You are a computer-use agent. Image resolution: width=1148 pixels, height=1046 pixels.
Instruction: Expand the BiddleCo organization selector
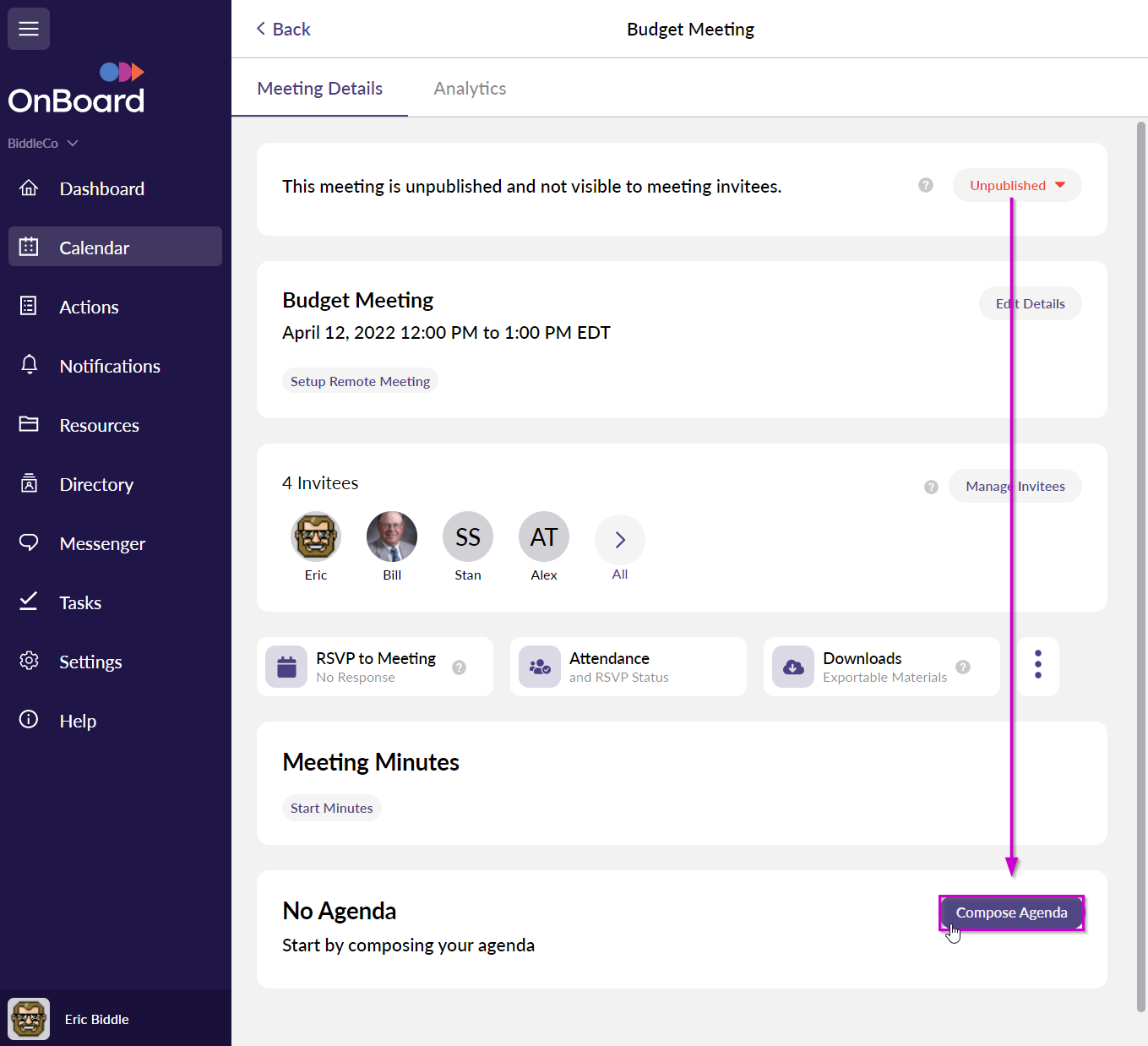click(42, 143)
